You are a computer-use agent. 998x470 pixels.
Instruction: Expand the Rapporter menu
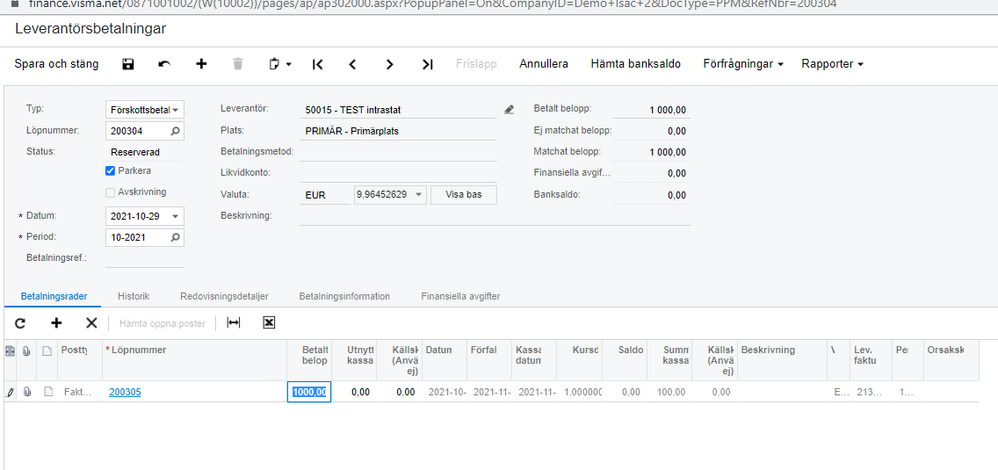pos(832,64)
